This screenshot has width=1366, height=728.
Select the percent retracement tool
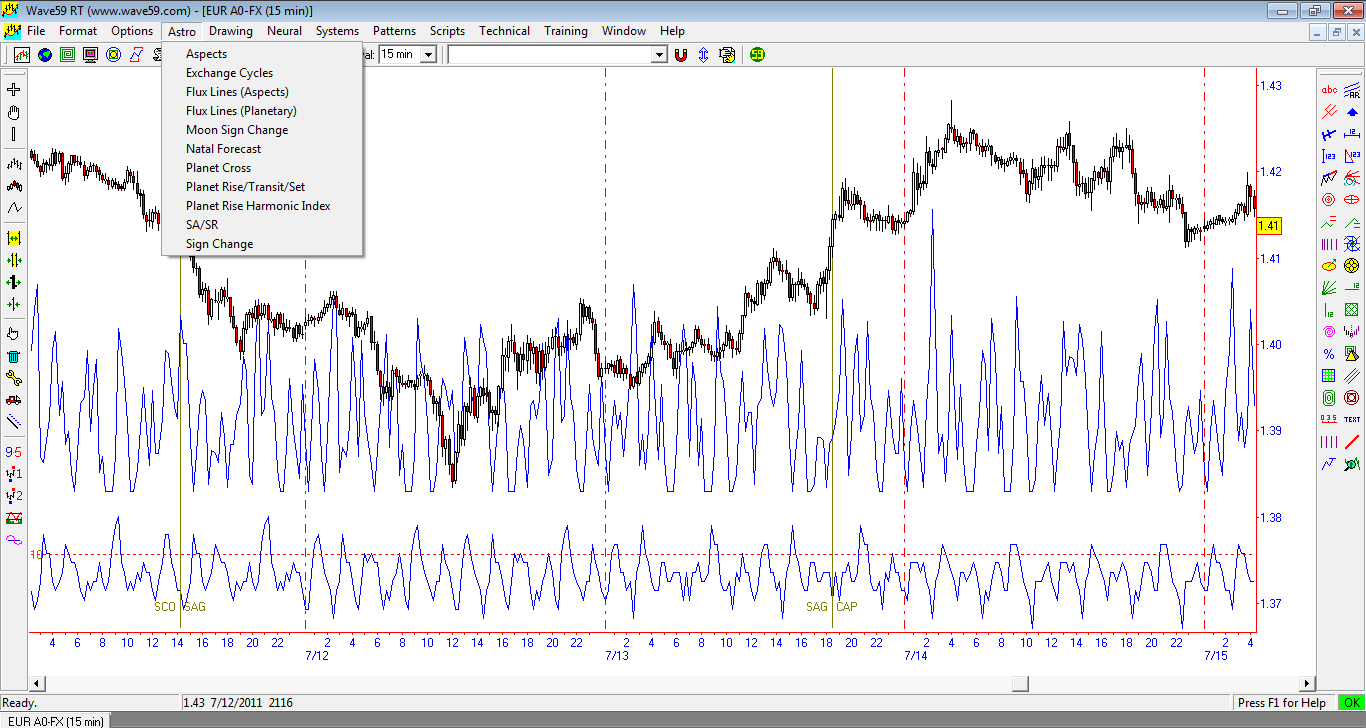click(1329, 354)
